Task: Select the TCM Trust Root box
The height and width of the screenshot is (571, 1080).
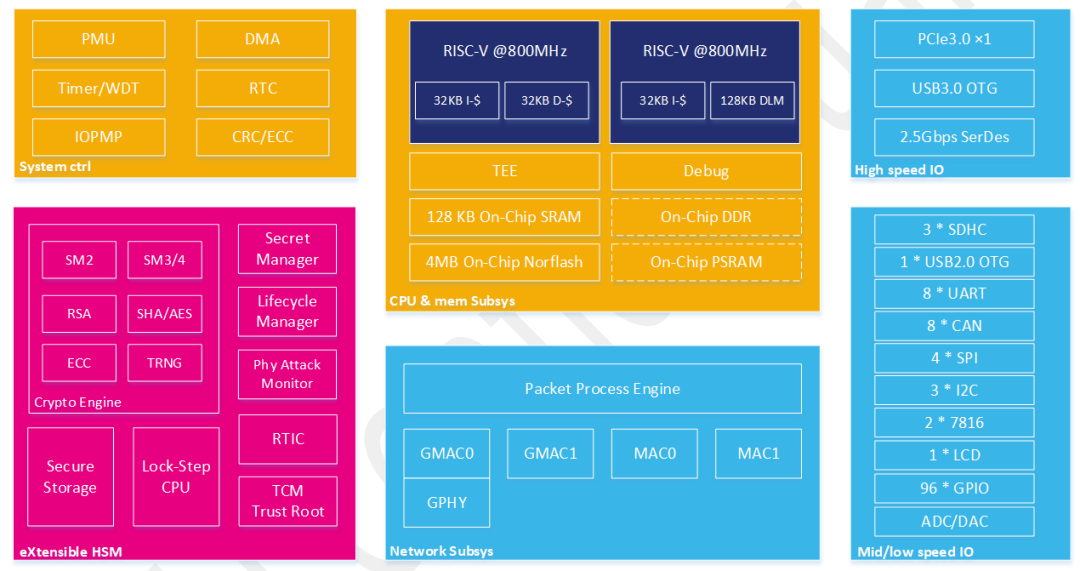Action: (x=288, y=501)
